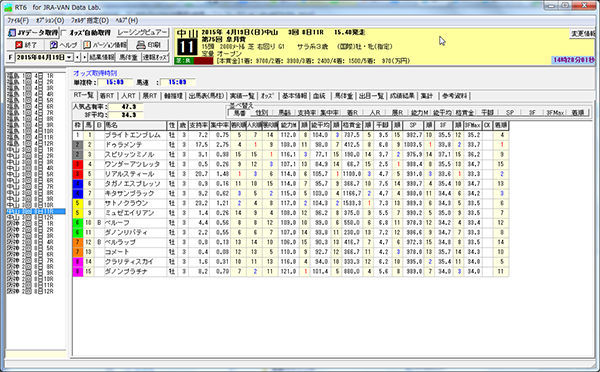Click the 馬名 column header
This screenshot has height=372, width=600.
[135, 125]
